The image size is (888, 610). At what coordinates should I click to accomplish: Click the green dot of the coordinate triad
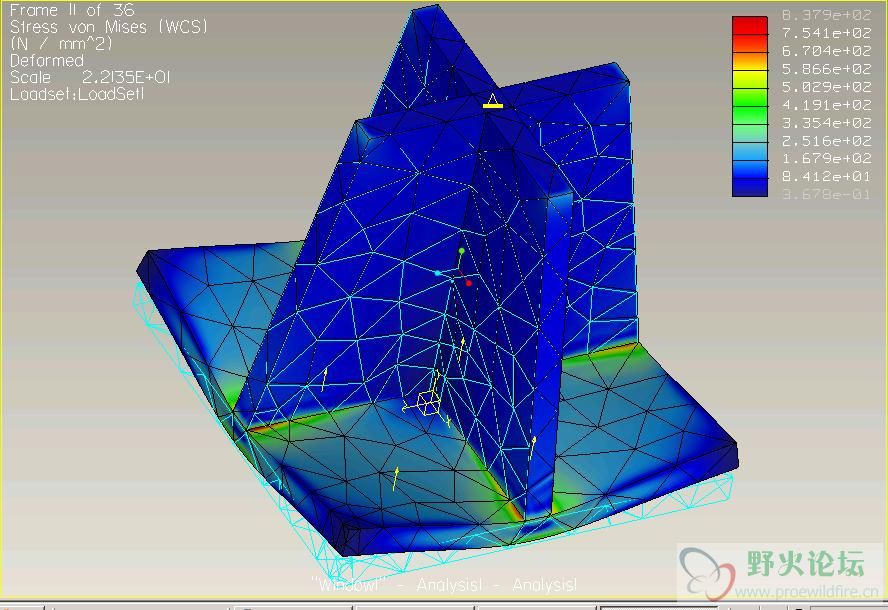[x=462, y=250]
